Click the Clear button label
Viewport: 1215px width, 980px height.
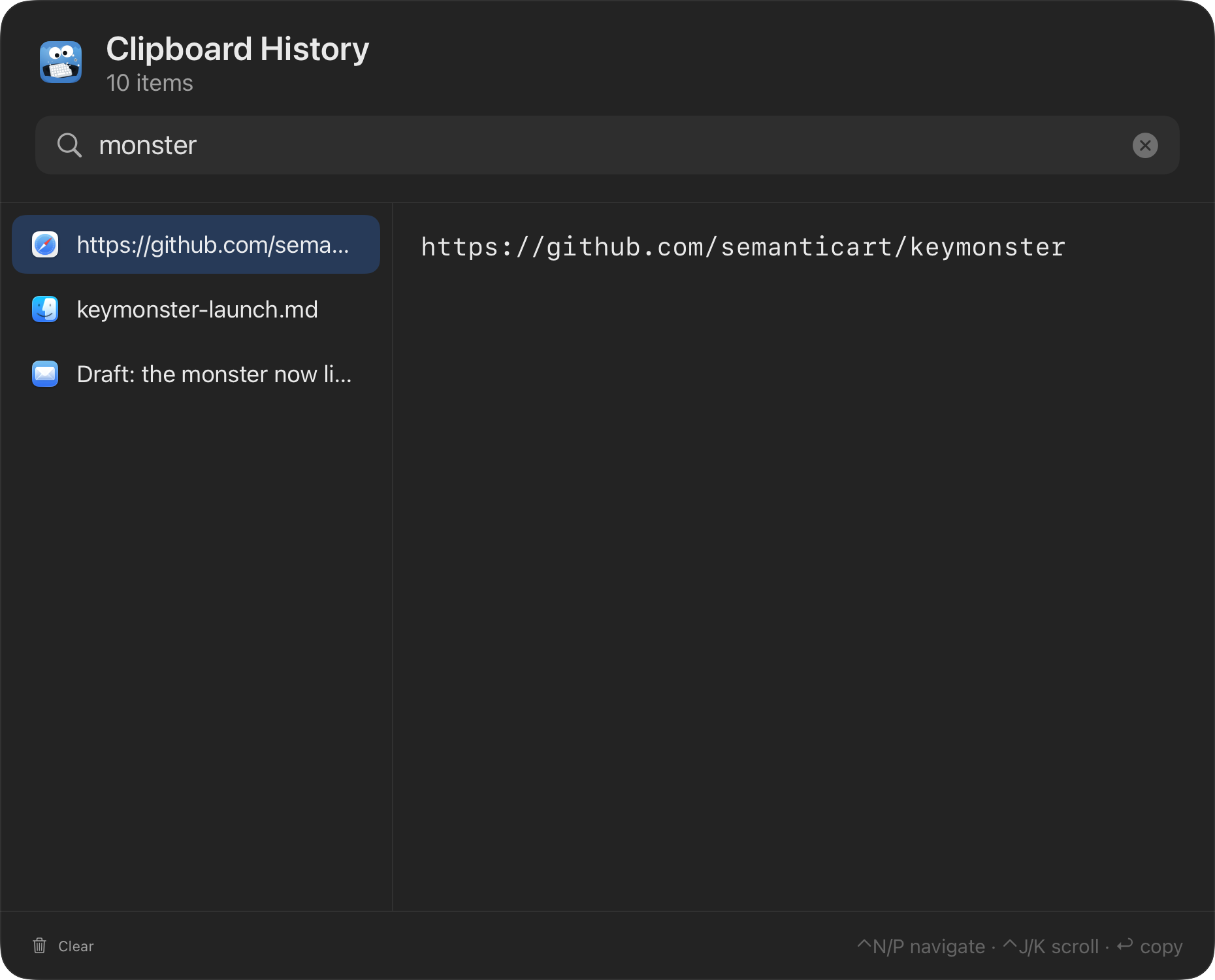[76, 946]
